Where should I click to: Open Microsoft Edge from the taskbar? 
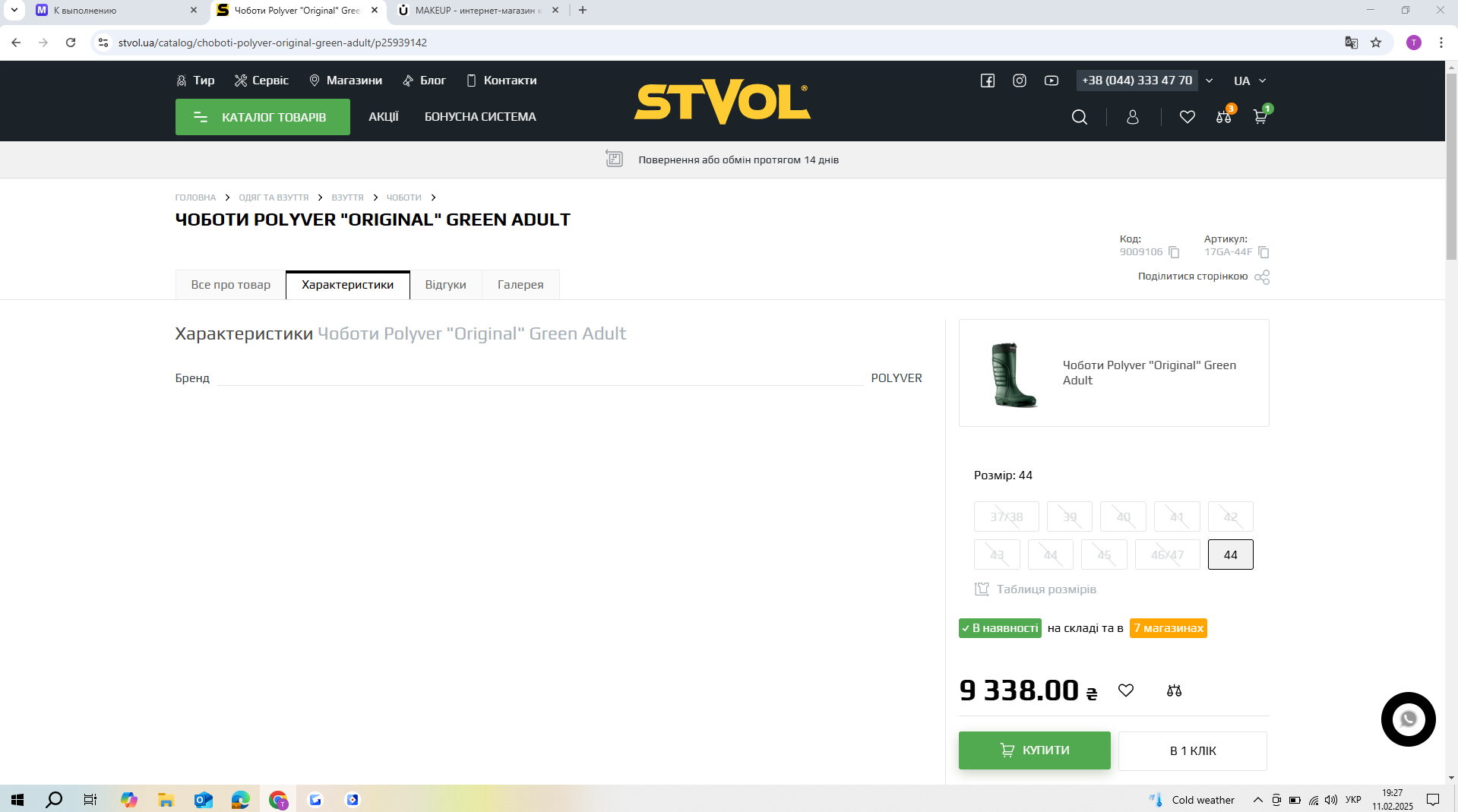(240, 800)
